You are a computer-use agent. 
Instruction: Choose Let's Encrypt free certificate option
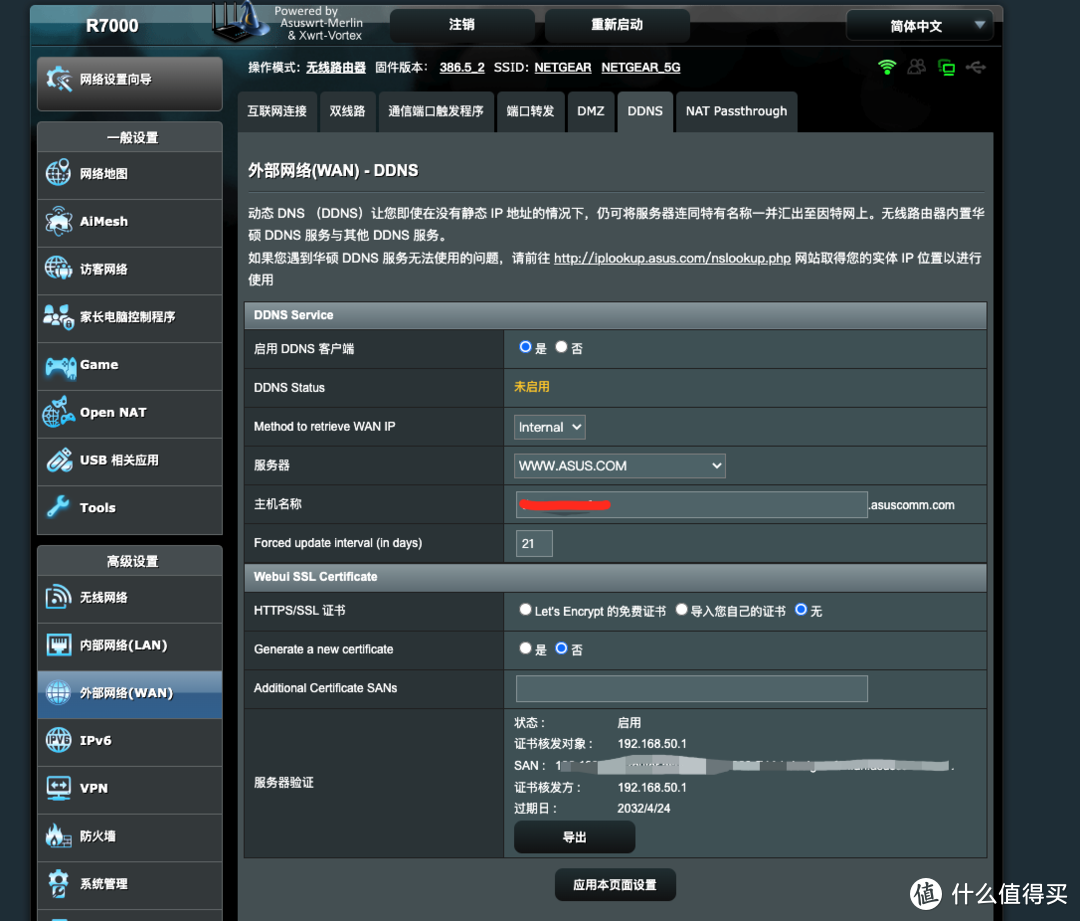pyautogui.click(x=525, y=609)
